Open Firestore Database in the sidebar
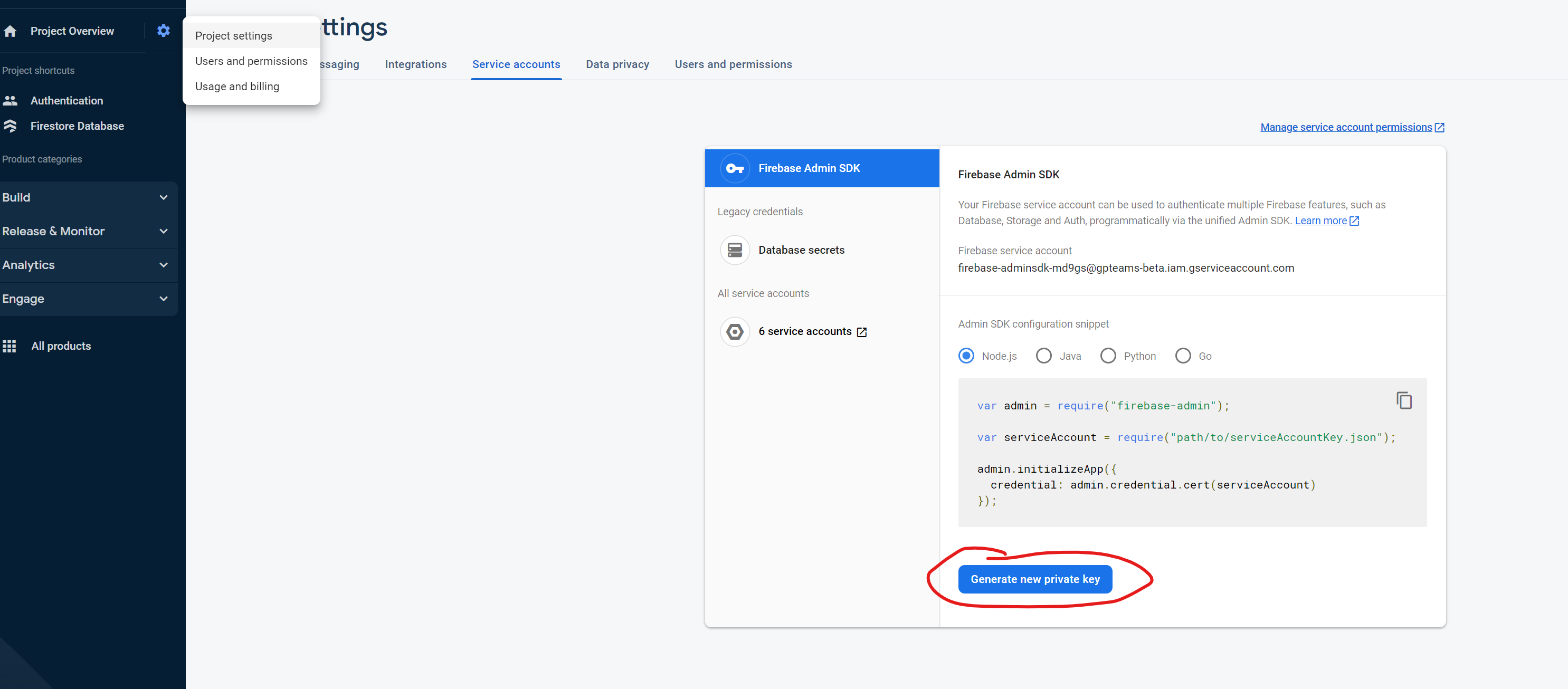This screenshot has width=1568, height=689. coord(77,126)
